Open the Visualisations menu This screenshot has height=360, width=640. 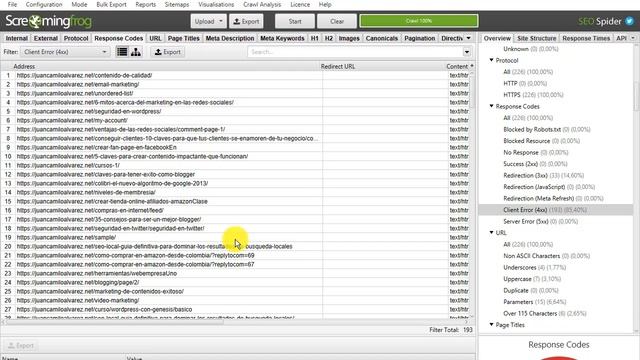coord(216,4)
